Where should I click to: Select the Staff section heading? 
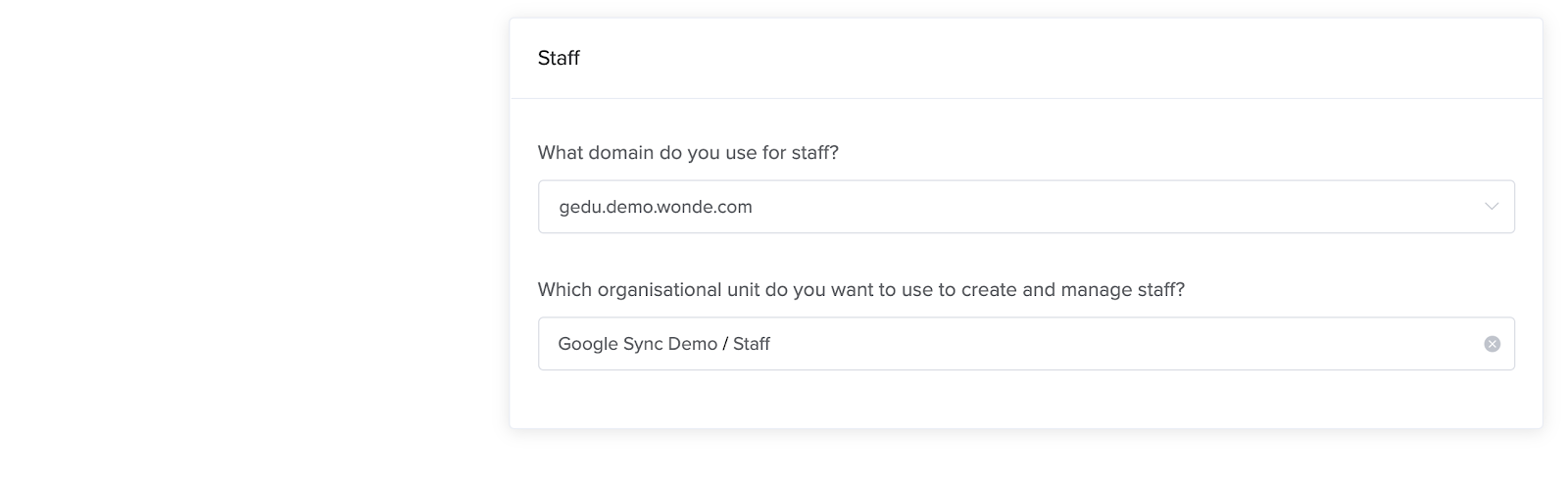pyautogui.click(x=559, y=58)
